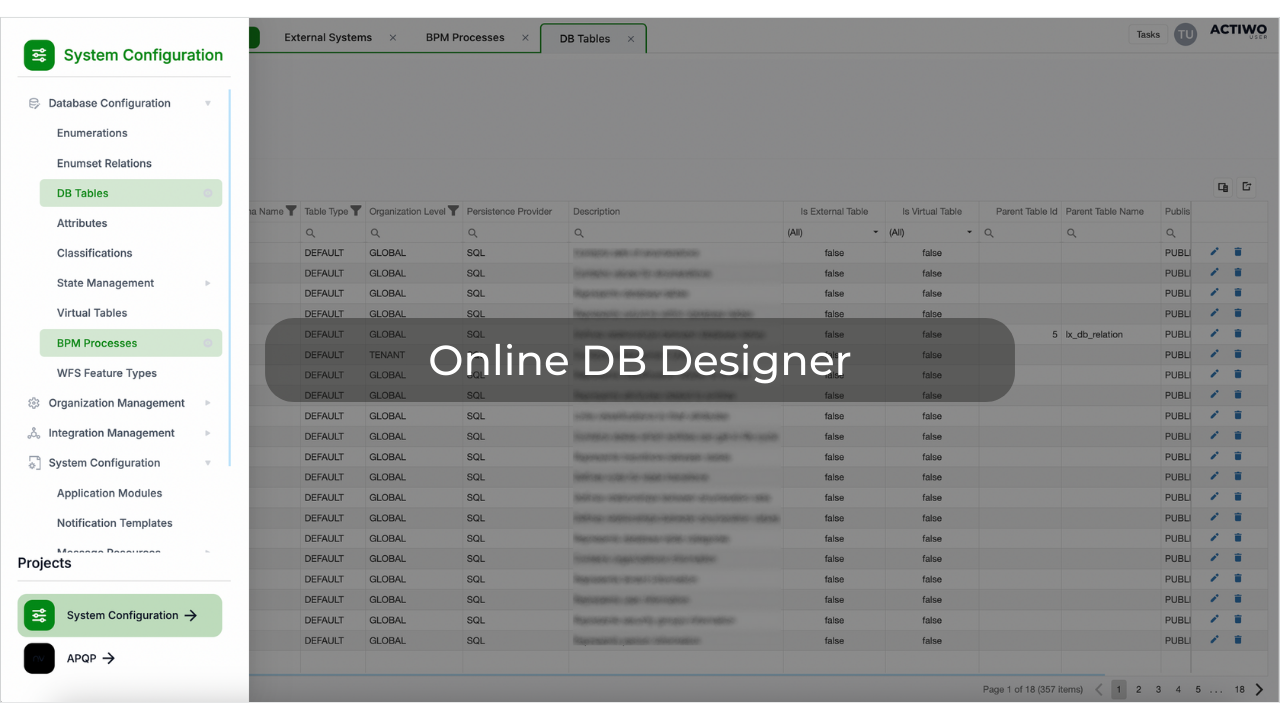
Task: Go to page 3
Action: [1158, 689]
